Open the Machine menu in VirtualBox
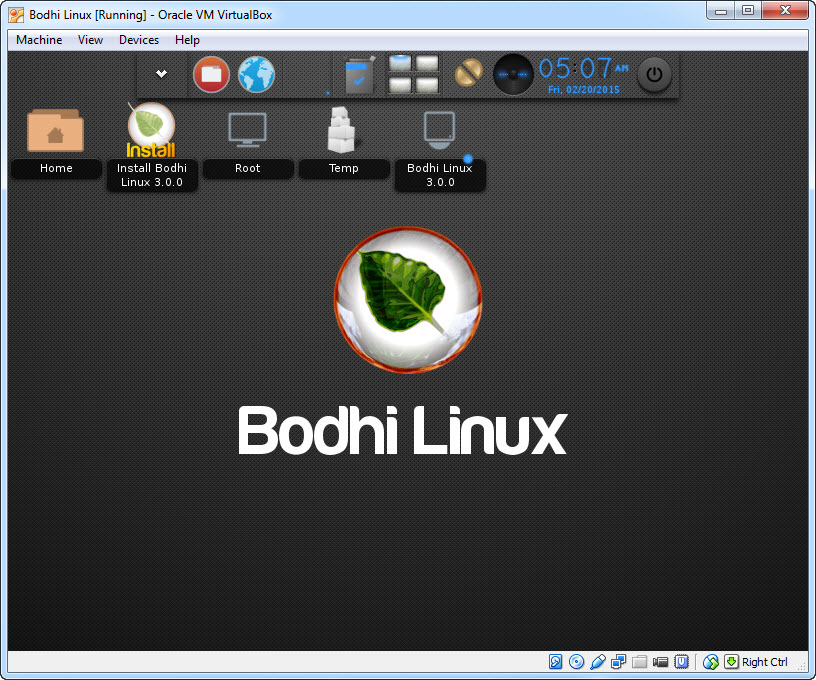 pyautogui.click(x=39, y=40)
